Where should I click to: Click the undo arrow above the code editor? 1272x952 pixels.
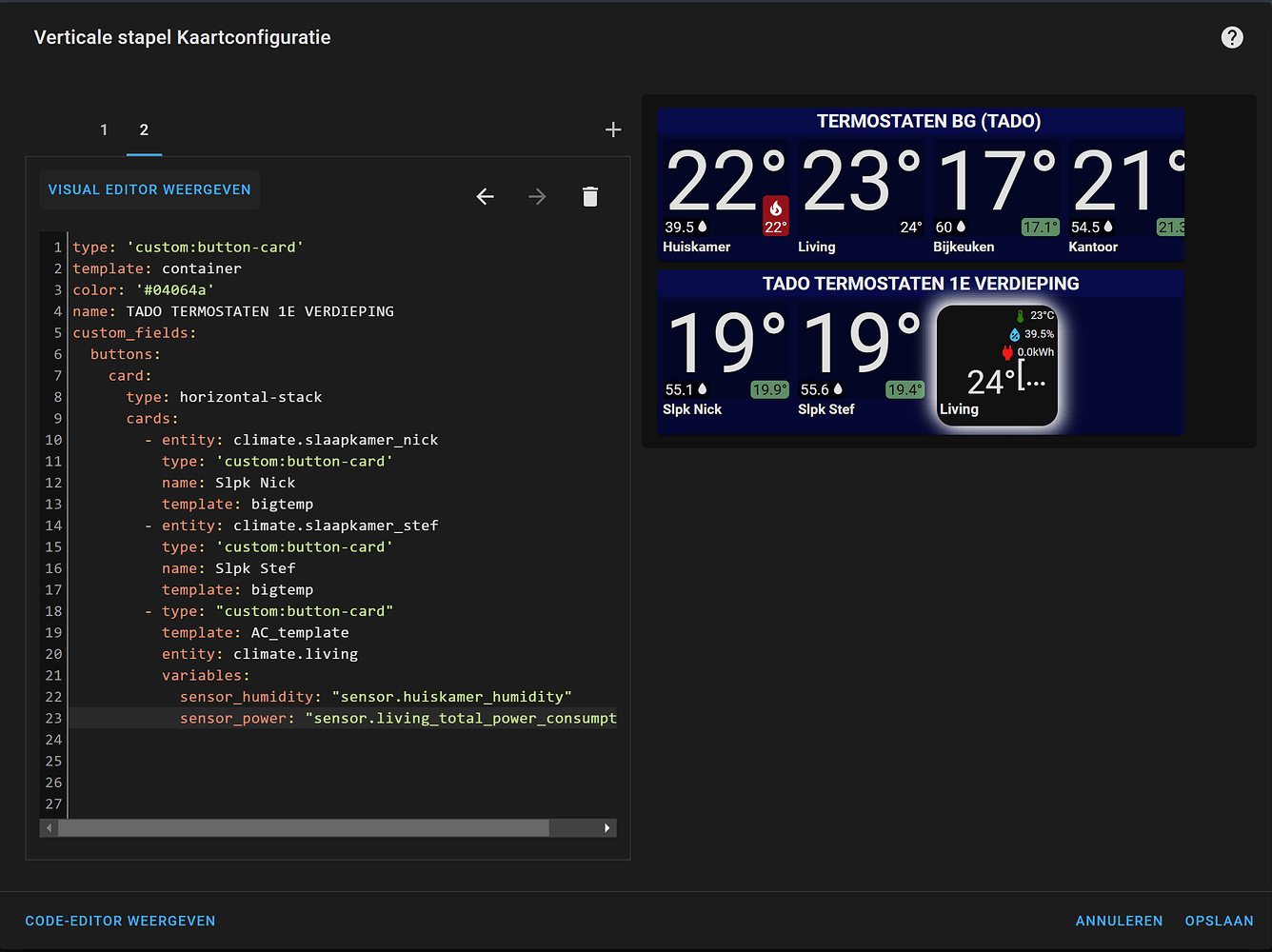coord(485,196)
